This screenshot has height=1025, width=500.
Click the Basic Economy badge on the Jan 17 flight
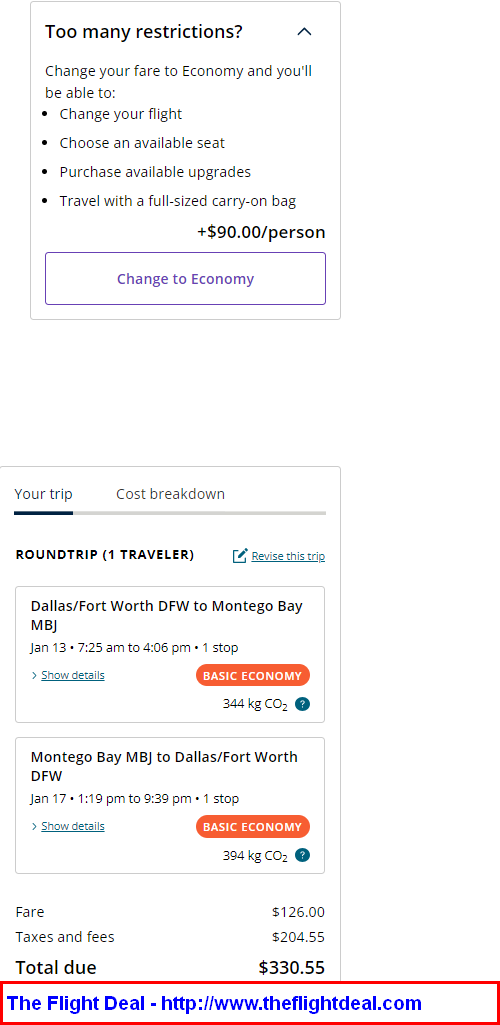[x=253, y=826]
